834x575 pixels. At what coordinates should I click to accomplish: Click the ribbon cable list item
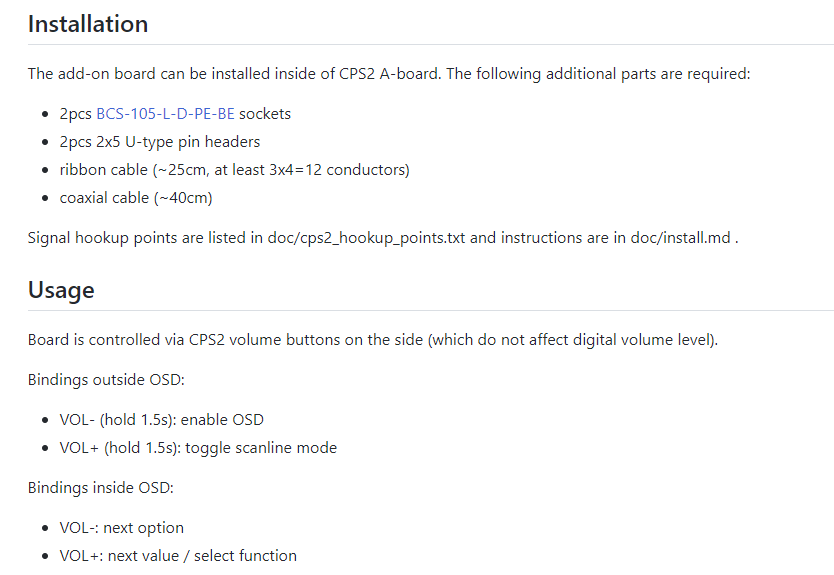coord(235,170)
